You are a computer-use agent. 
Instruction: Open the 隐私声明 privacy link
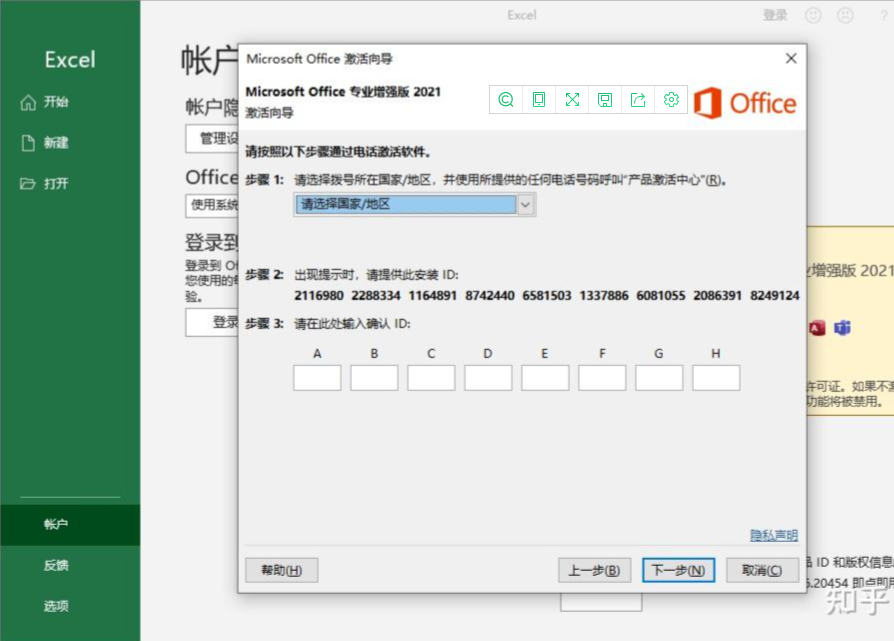774,535
